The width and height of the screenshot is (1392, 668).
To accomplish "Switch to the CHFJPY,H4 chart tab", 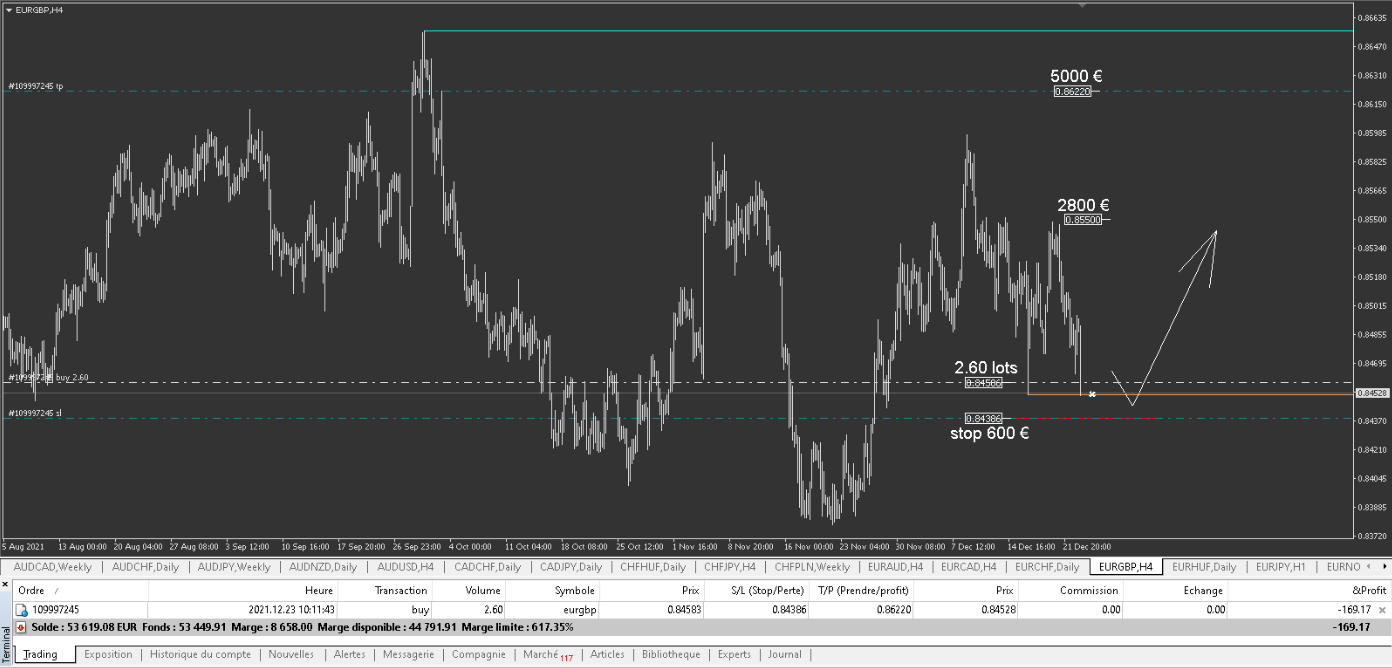I will click(x=730, y=567).
